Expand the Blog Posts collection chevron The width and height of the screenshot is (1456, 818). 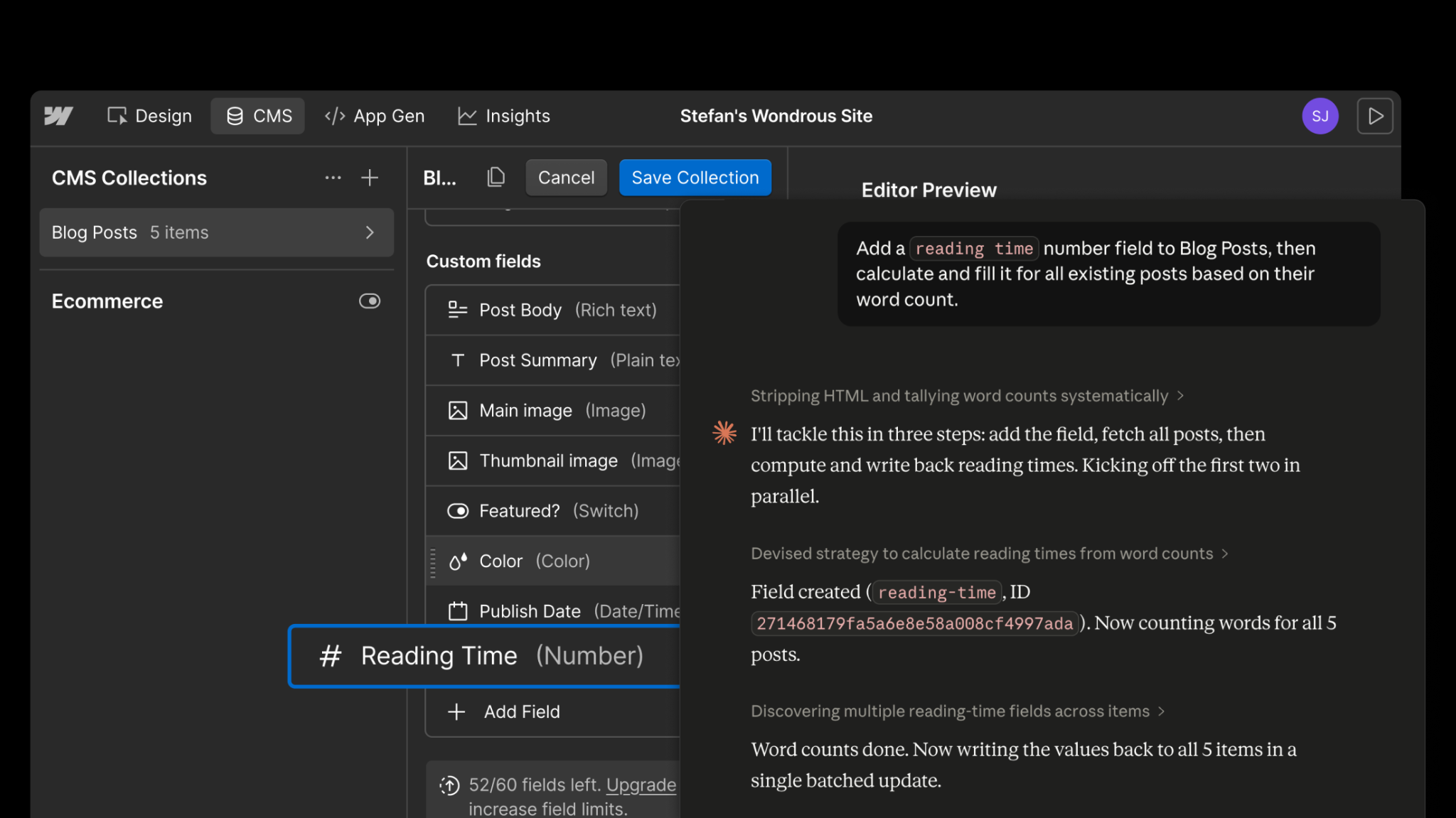[x=370, y=232]
